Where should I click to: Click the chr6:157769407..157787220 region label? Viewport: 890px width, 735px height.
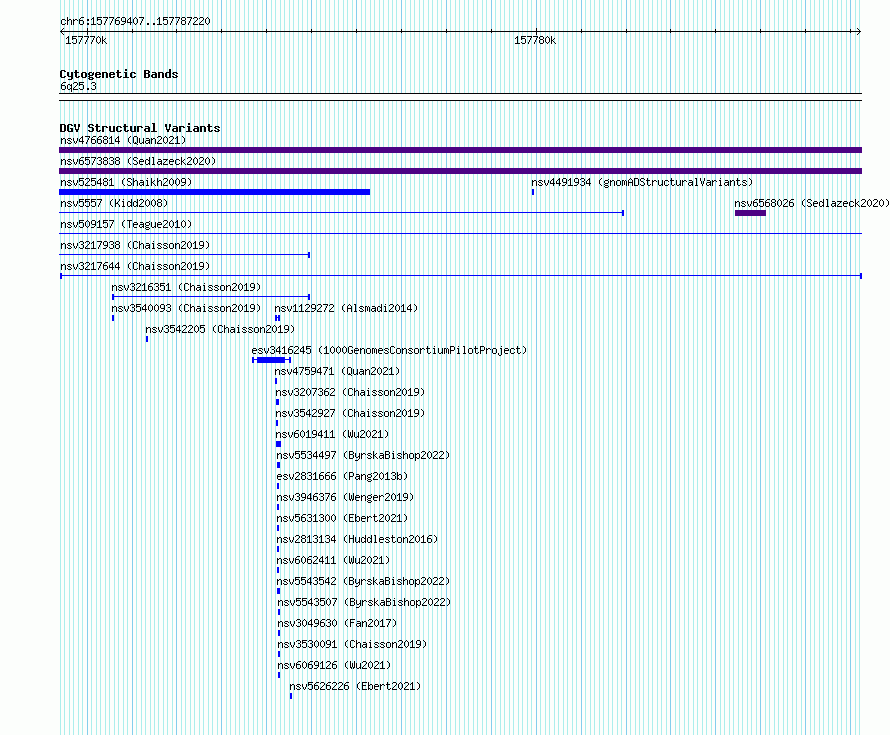coord(135,22)
